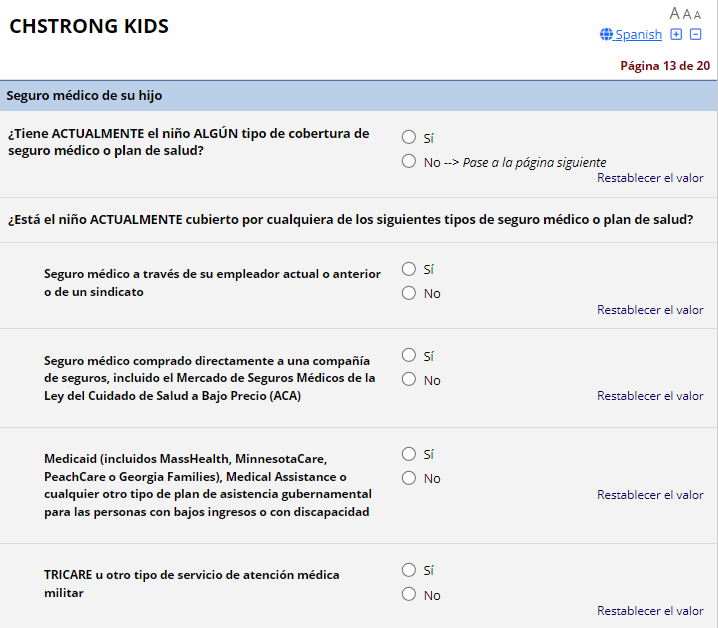Select Sí for seguro comprado directamente (ACA)
The image size is (718, 628).
pyautogui.click(x=409, y=355)
